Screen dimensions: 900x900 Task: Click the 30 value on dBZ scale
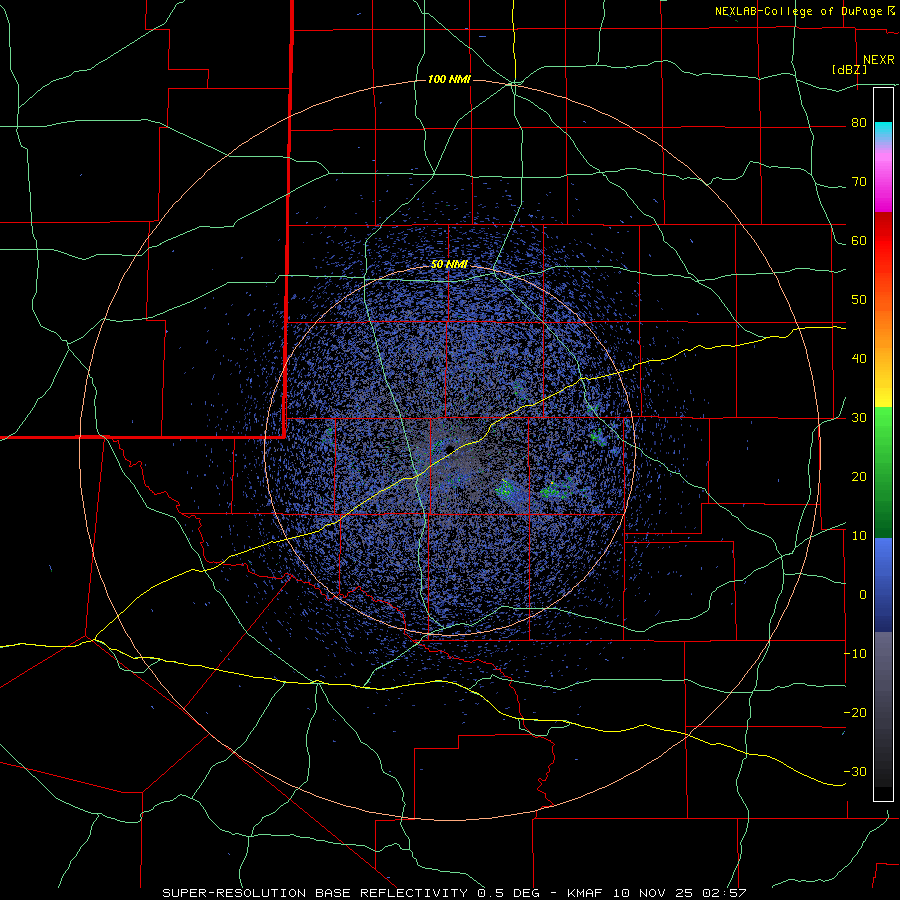pos(859,418)
